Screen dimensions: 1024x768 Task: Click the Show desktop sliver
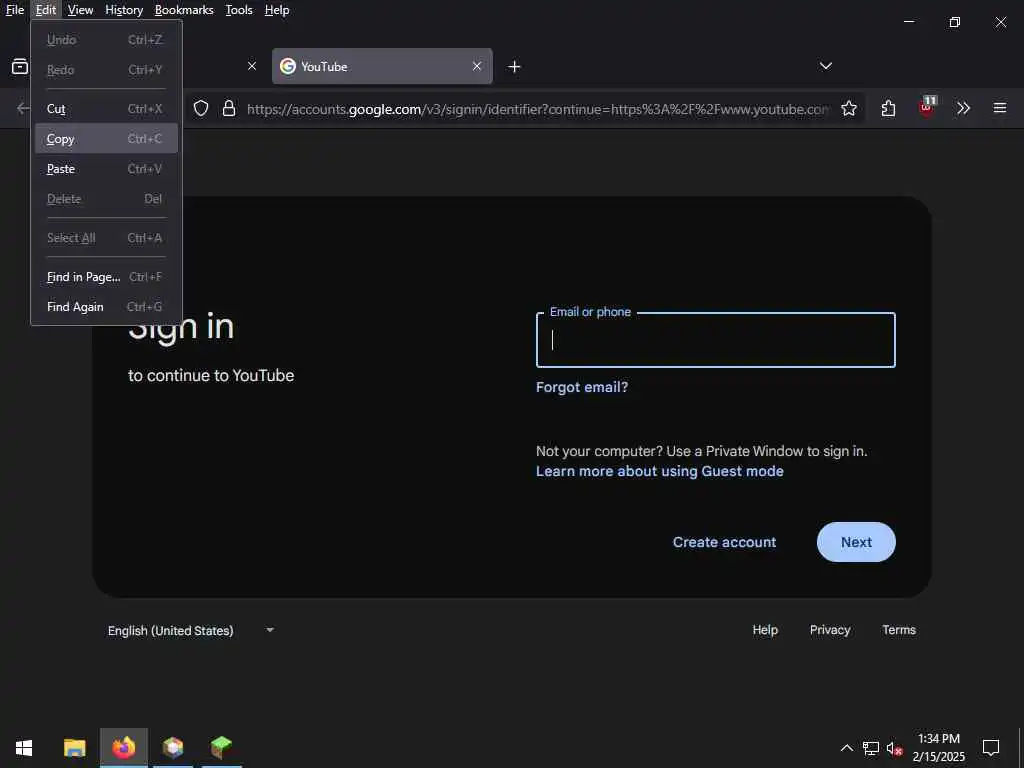tap(1021, 748)
